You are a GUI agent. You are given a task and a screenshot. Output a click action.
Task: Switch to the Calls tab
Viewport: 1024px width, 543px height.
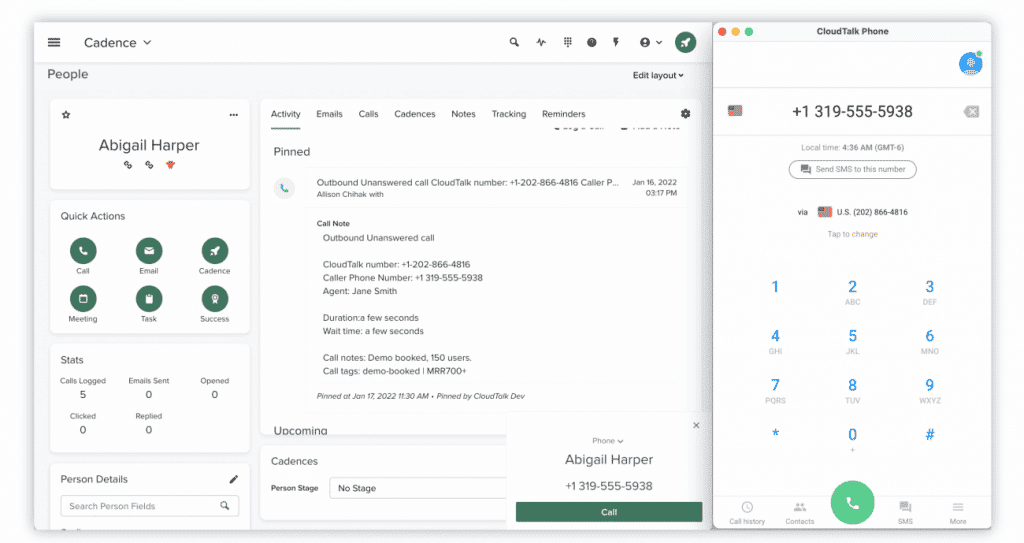(x=368, y=114)
